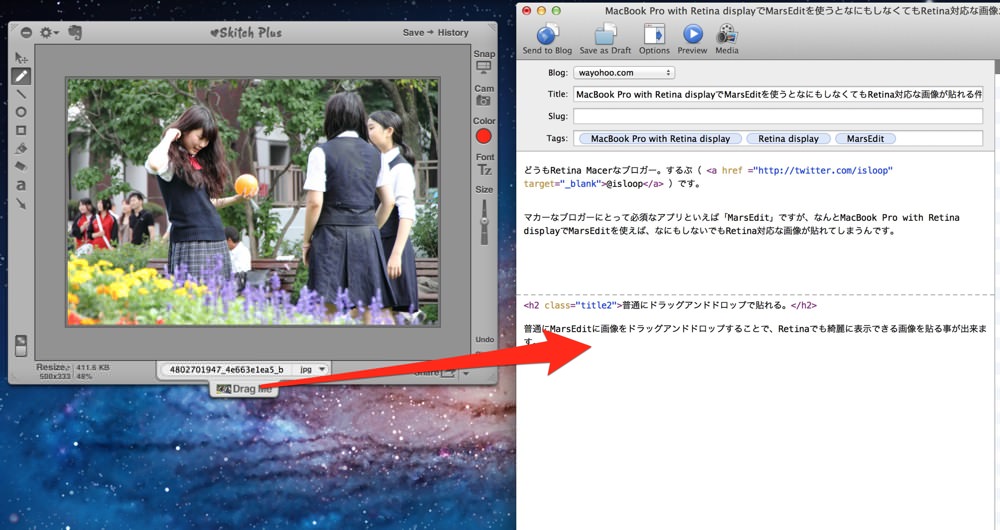Click Save as Draft in MarsEdit

(605, 40)
